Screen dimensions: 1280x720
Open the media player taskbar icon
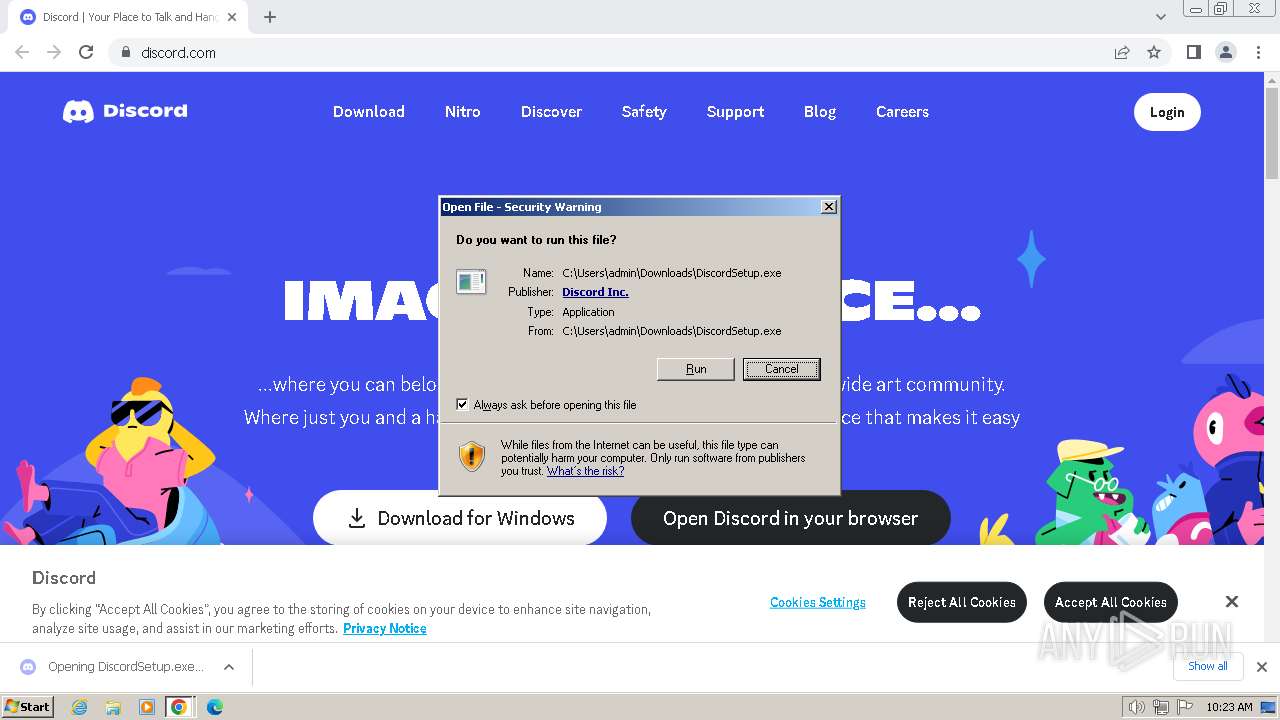(146, 707)
